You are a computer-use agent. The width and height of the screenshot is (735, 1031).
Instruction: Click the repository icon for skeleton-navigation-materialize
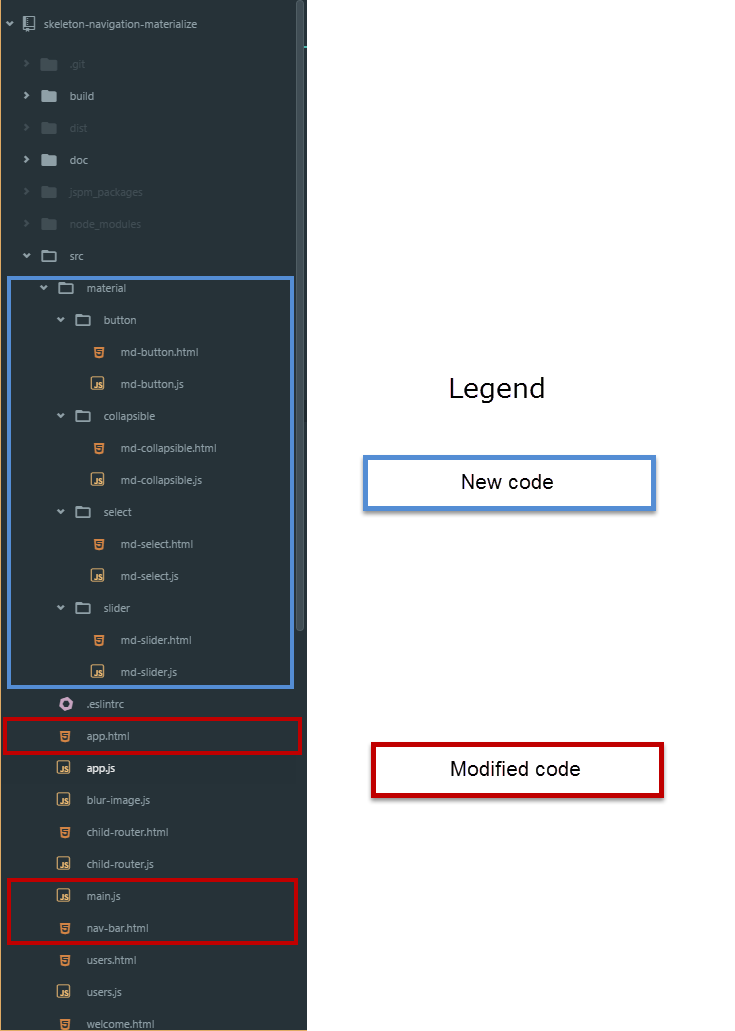28,24
